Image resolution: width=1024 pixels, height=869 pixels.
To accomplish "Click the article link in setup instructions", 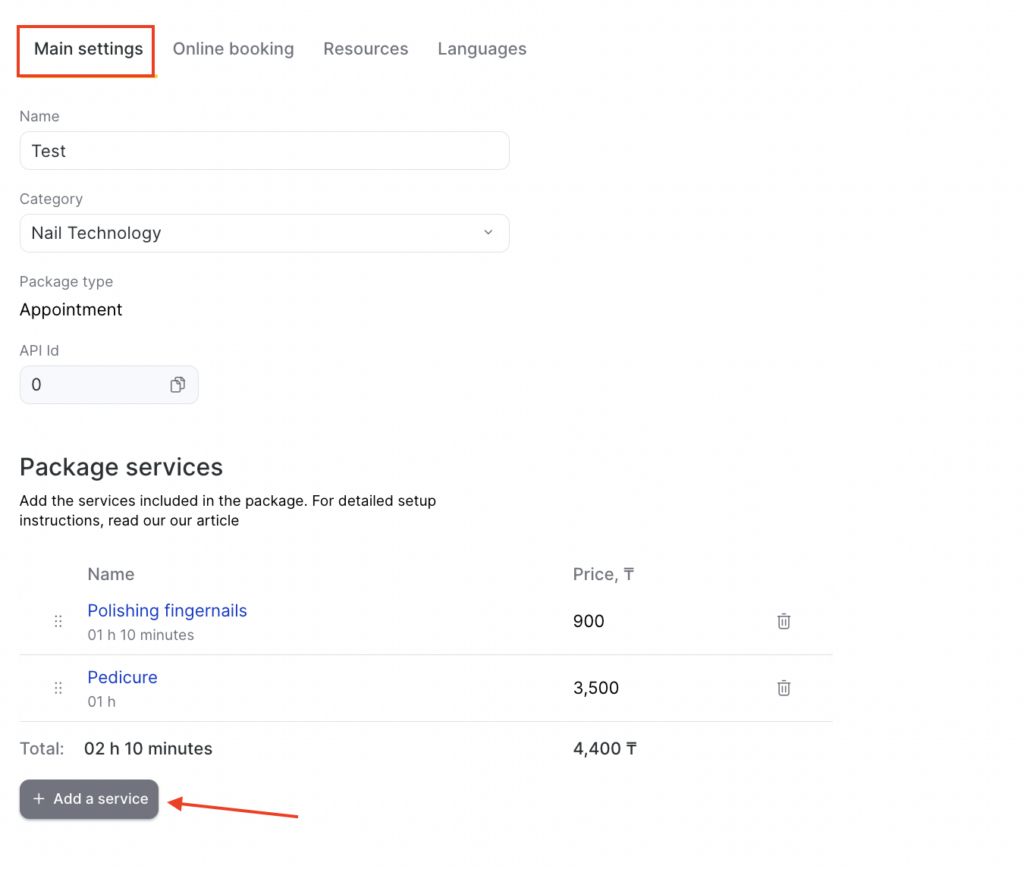I will click(217, 521).
